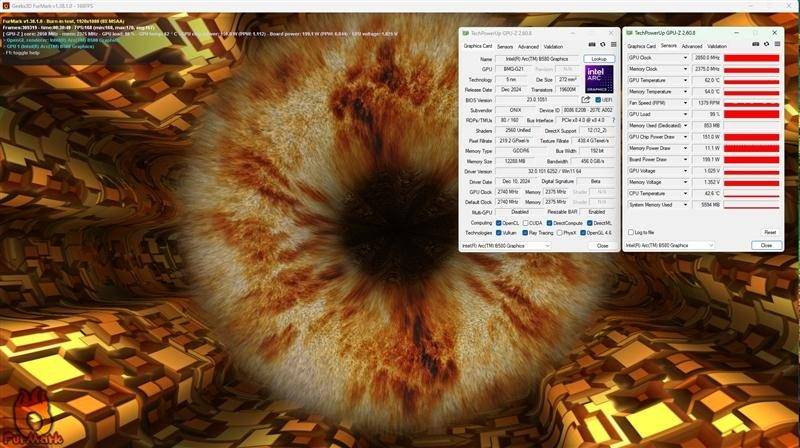The image size is (800, 448).
Task: Open the Memory Temperature sensor dropdown
Action: click(685, 91)
